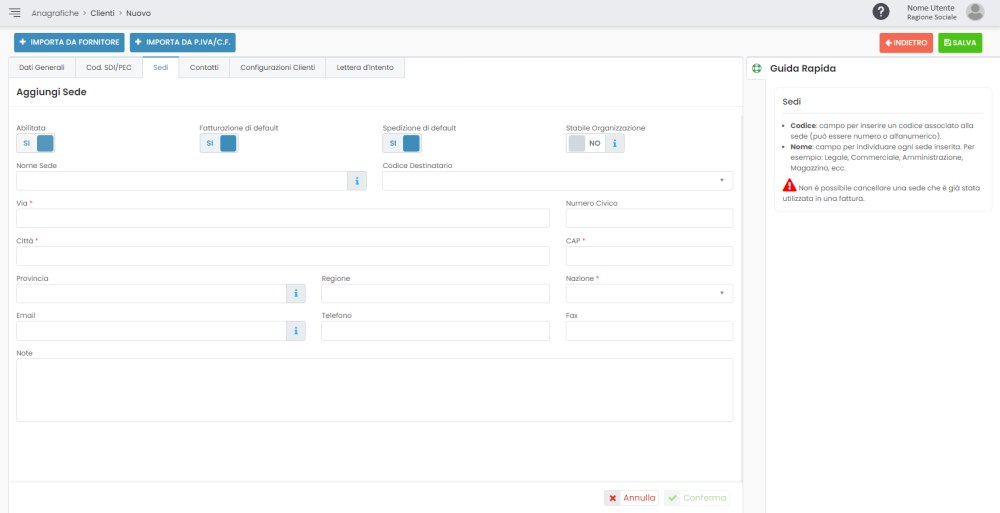Go to Anagrafiche breadcrumb
Image resolution: width=1000 pixels, height=513 pixels.
[55, 13]
